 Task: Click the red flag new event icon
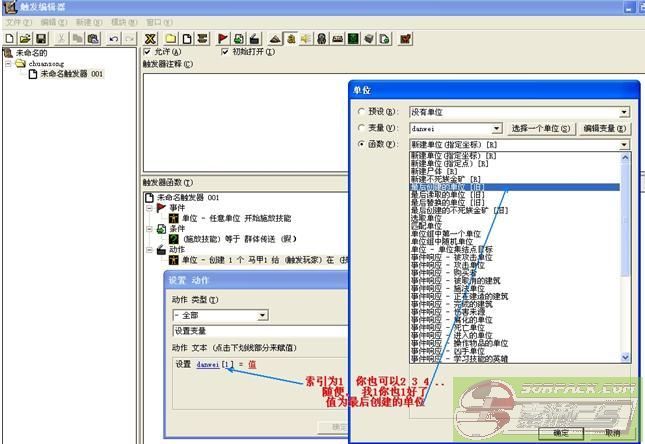[x=223, y=38]
